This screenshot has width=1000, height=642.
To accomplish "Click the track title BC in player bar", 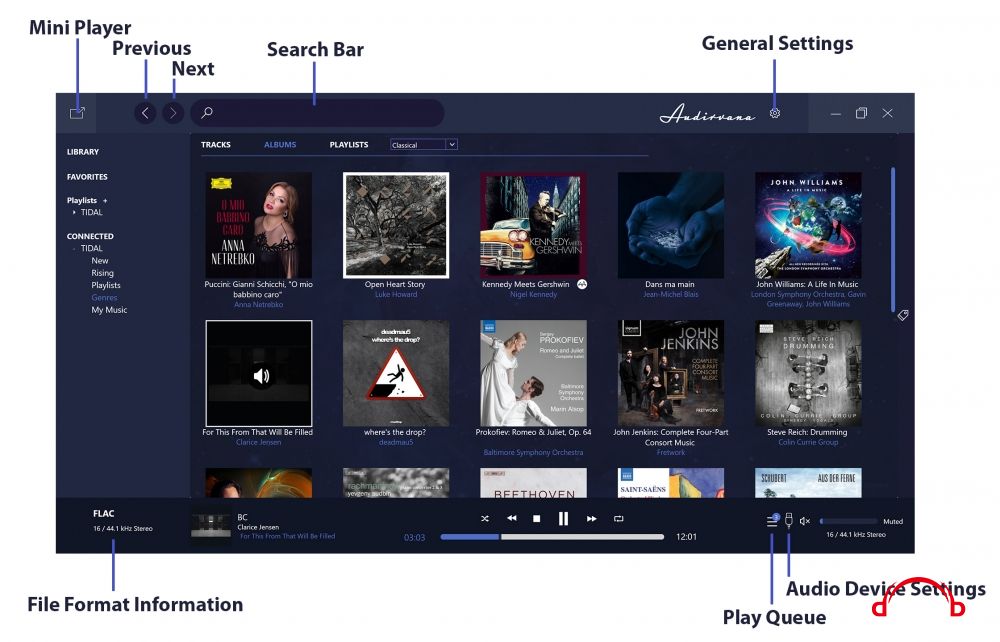I will pos(242,517).
